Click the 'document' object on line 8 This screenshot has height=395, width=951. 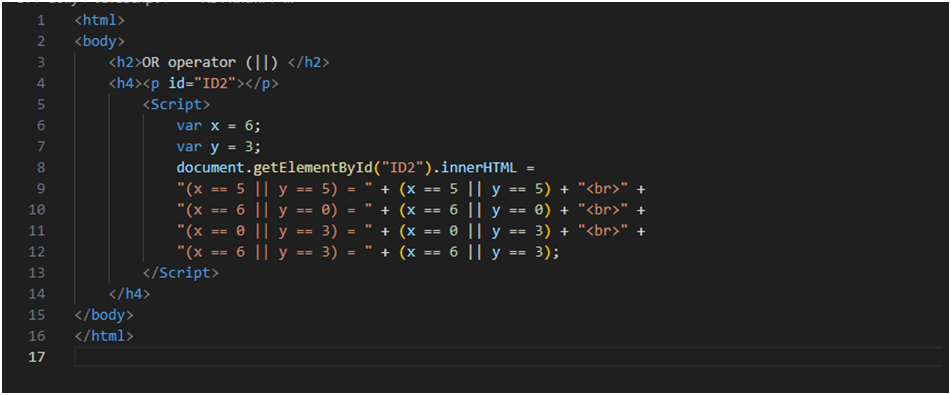tap(210, 167)
